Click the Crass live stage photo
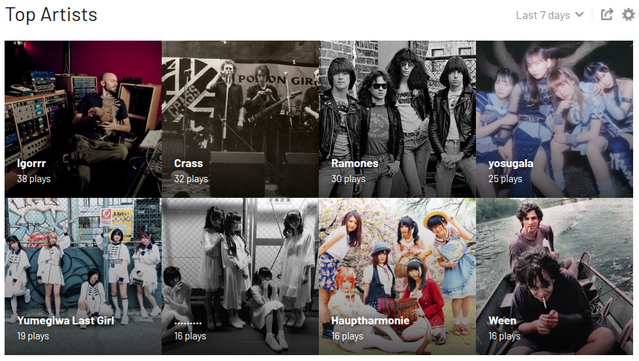The width and height of the screenshot is (639, 361). pyautogui.click(x=240, y=119)
